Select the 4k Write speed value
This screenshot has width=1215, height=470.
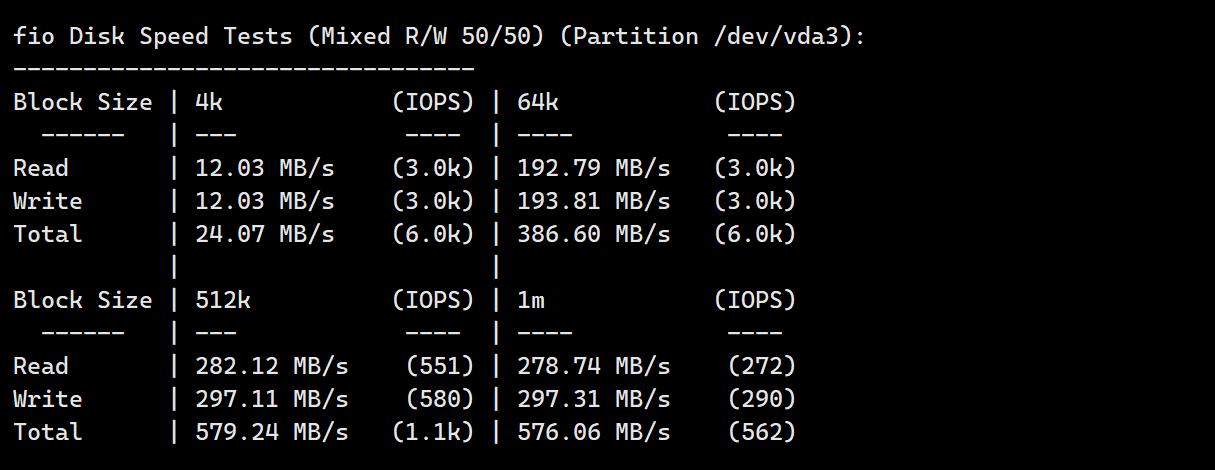pyautogui.click(x=264, y=201)
